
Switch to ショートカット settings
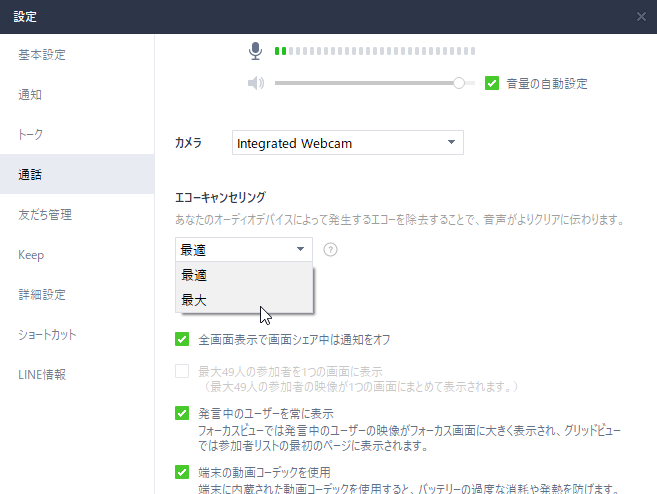[x=77, y=335]
